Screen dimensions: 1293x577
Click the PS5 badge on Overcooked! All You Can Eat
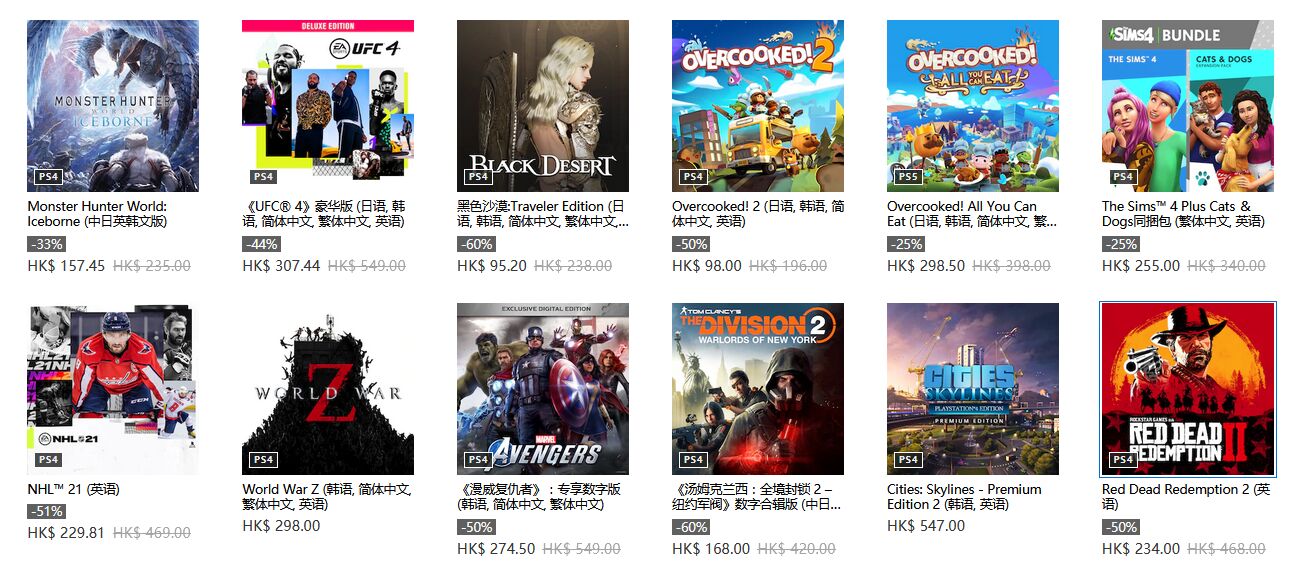[x=908, y=177]
